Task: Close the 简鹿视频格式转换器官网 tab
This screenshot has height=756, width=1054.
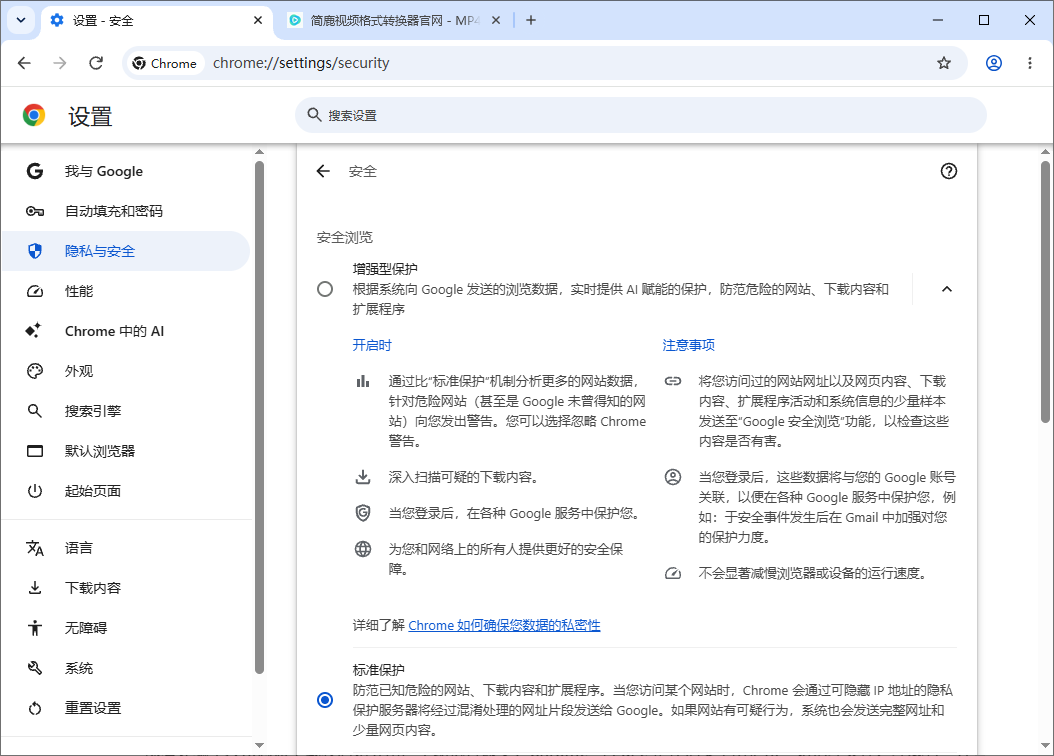Action: click(x=495, y=21)
